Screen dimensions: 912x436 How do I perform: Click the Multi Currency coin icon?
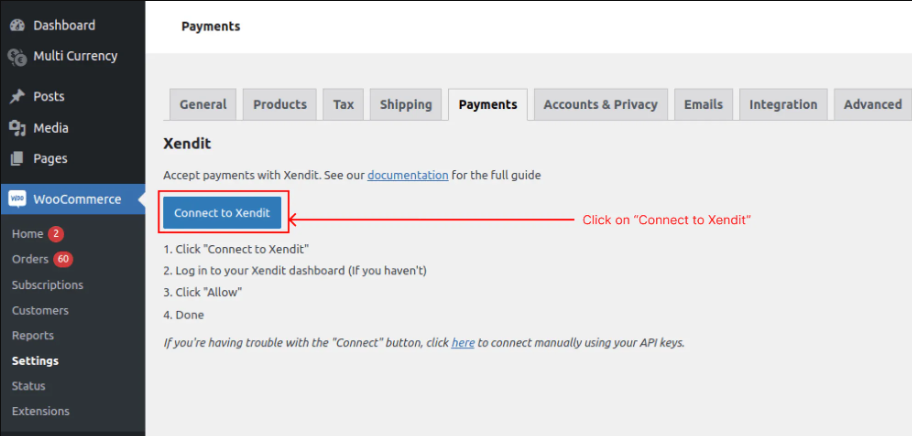[17, 56]
